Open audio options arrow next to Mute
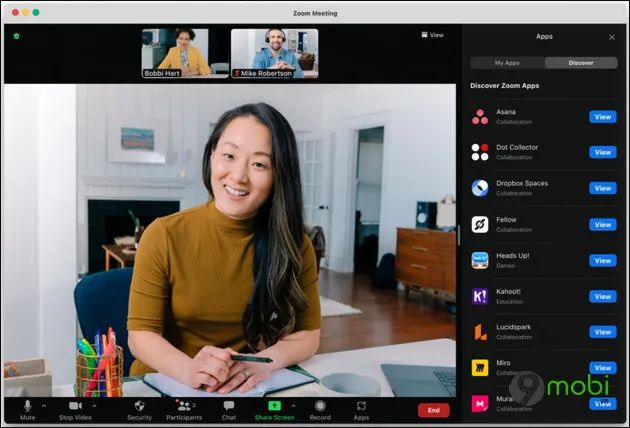 coord(44,406)
